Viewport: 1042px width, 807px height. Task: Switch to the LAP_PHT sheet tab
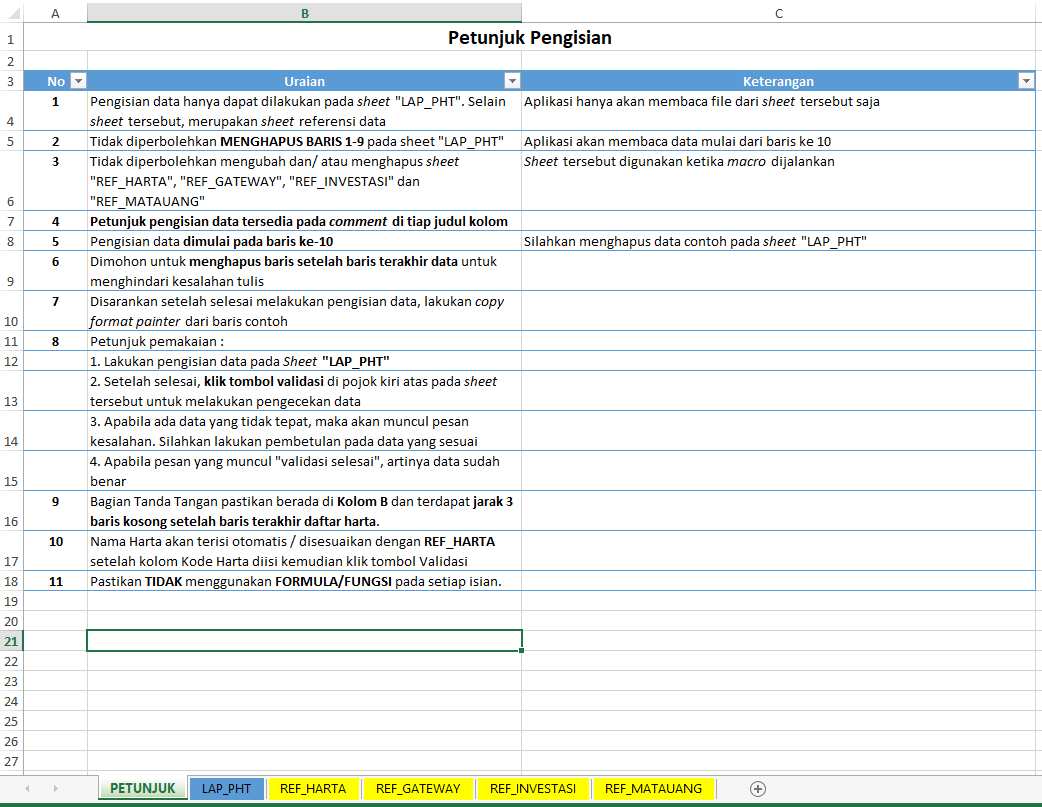[x=226, y=789]
